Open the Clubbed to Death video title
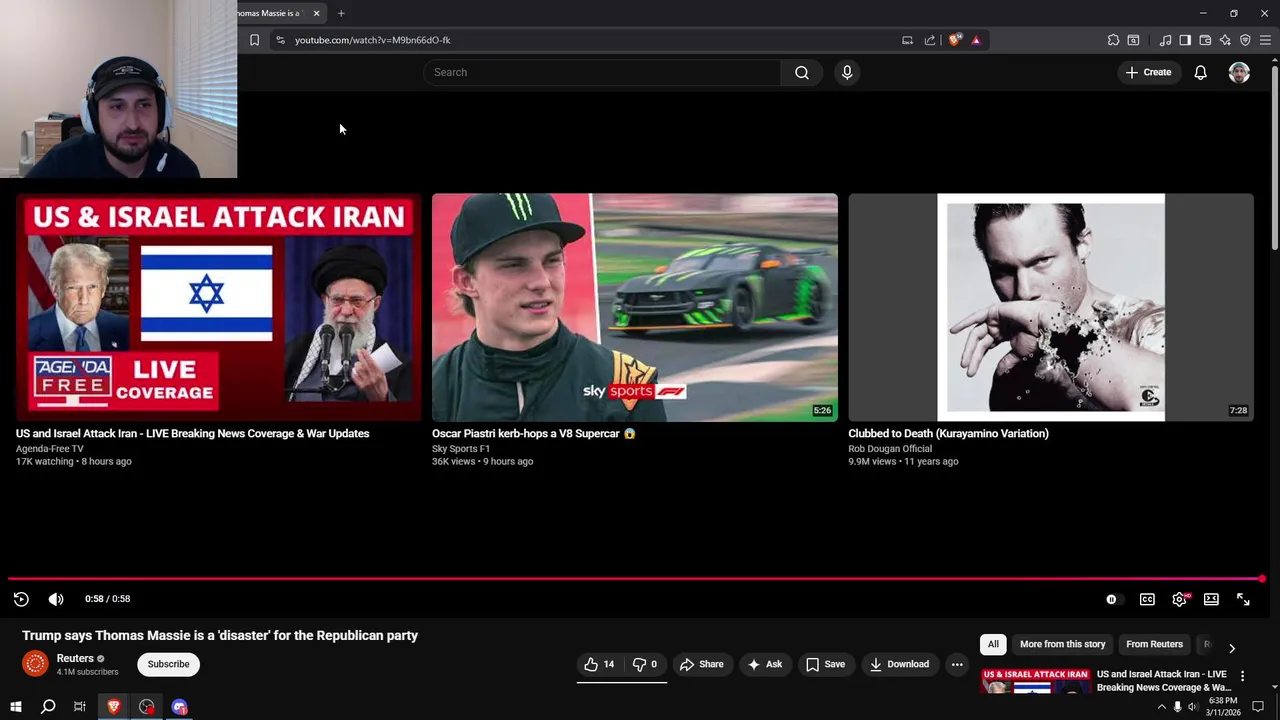The image size is (1280, 720). pyautogui.click(x=948, y=433)
